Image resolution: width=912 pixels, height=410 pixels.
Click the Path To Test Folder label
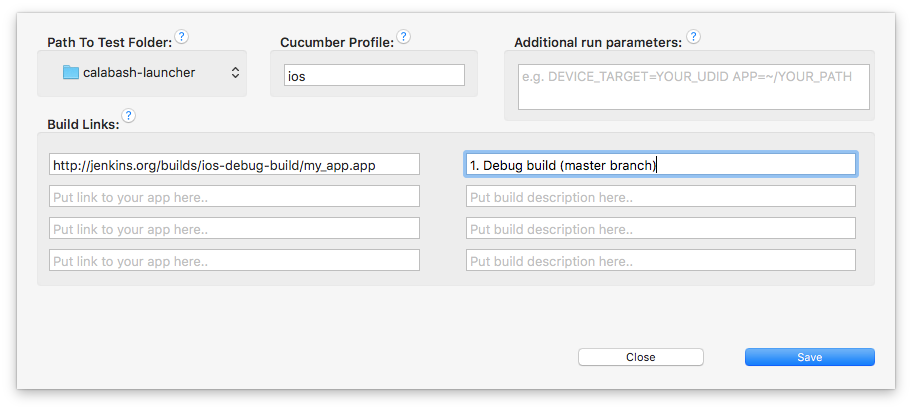(110, 43)
